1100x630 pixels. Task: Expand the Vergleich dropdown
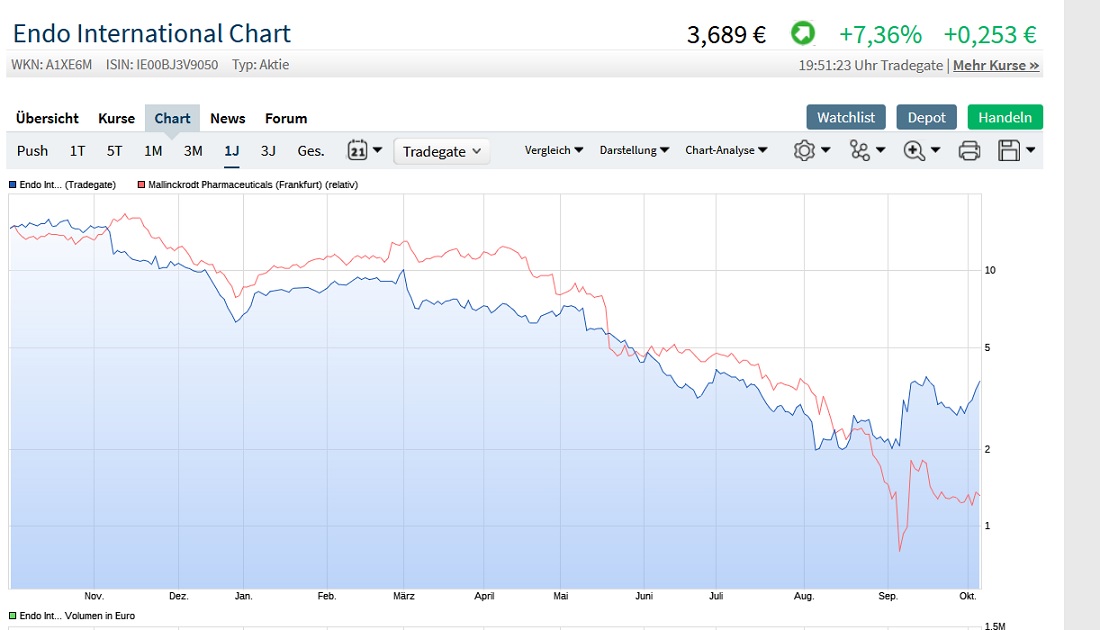pyautogui.click(x=554, y=150)
